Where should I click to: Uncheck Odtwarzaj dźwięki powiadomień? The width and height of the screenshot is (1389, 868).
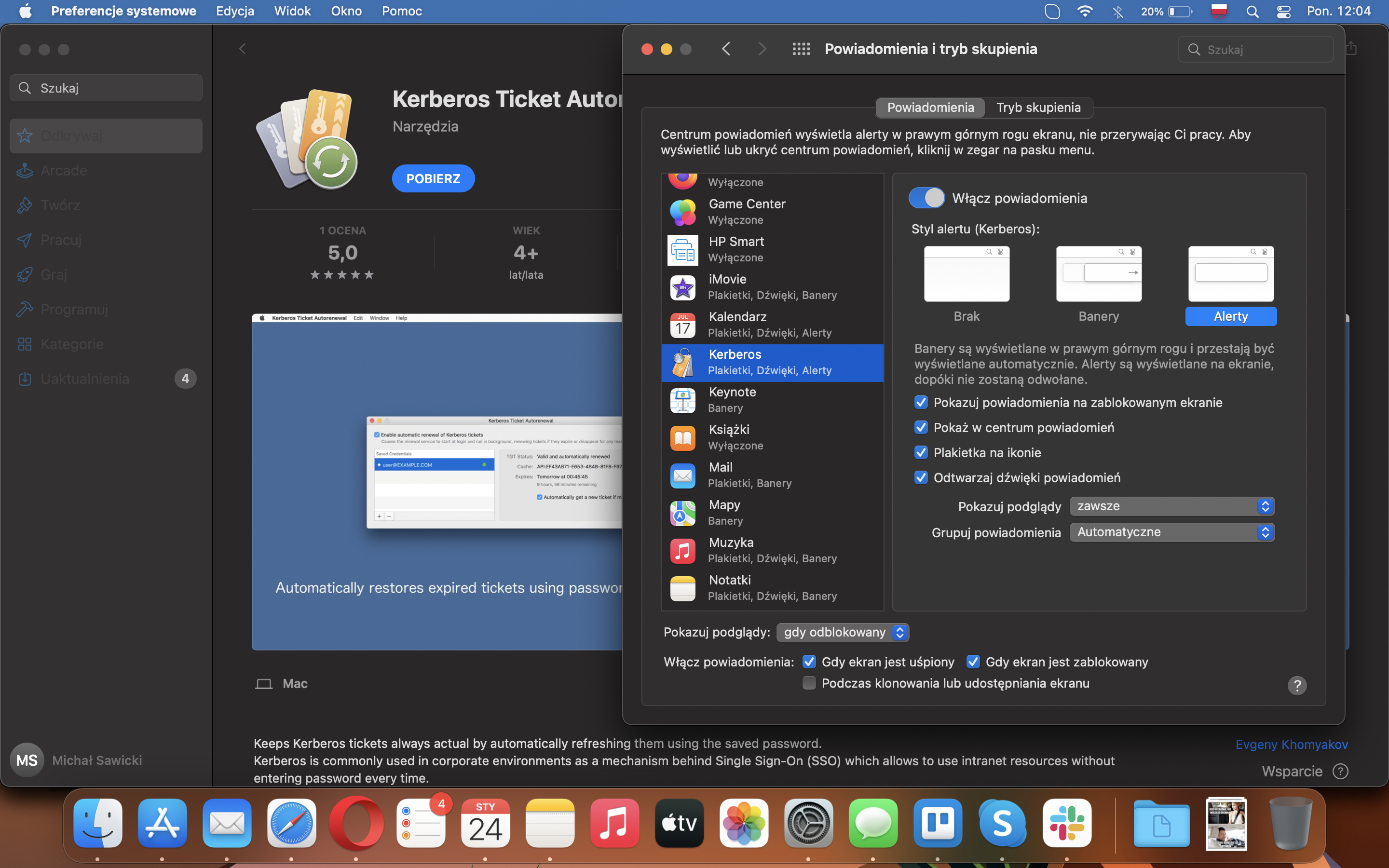tap(921, 477)
